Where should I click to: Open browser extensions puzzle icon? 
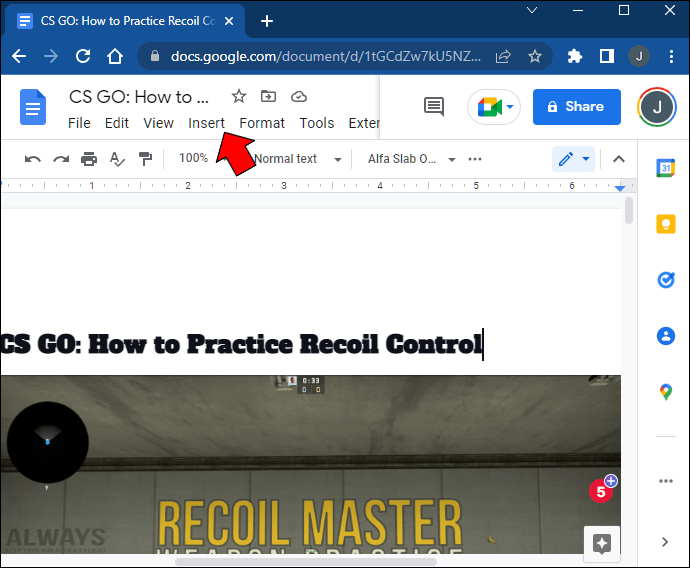tap(575, 56)
